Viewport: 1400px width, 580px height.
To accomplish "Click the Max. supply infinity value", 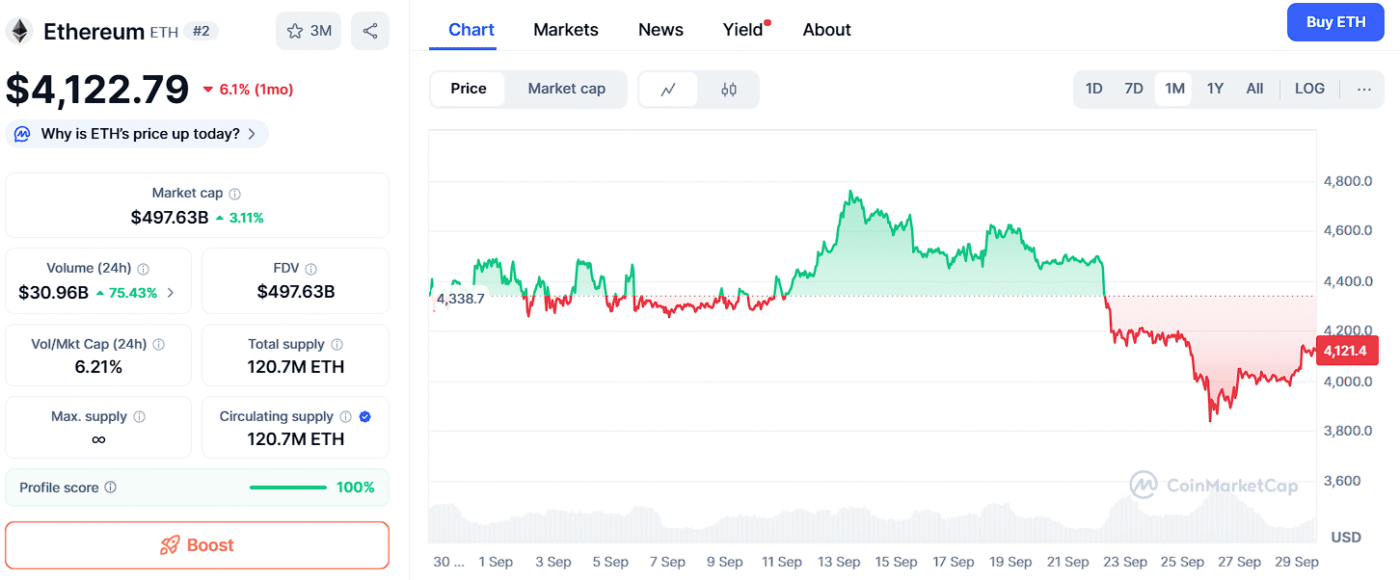I will 98,439.
